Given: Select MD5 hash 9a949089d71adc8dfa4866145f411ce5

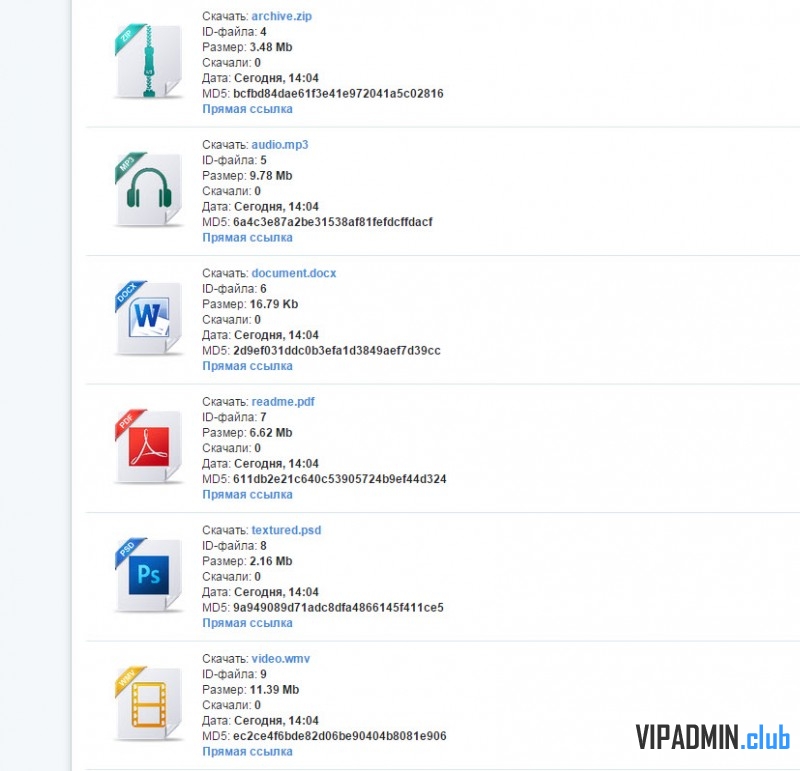Looking at the screenshot, I should (338, 608).
